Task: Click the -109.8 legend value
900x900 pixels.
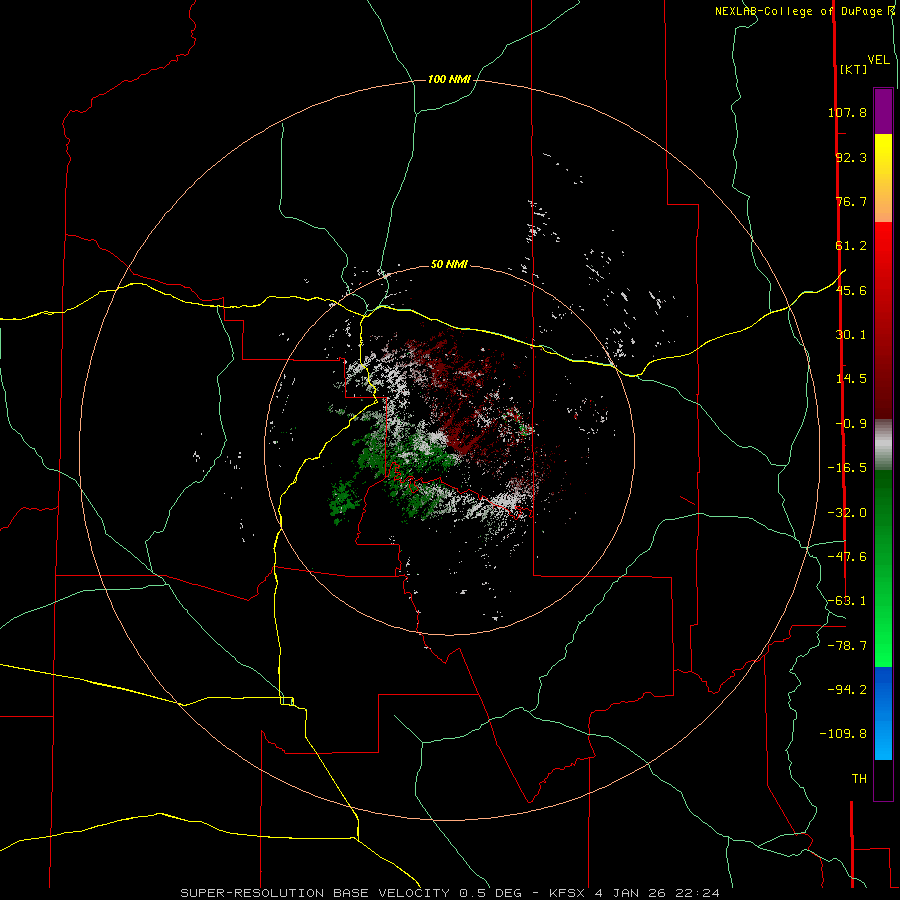Action: click(x=843, y=734)
